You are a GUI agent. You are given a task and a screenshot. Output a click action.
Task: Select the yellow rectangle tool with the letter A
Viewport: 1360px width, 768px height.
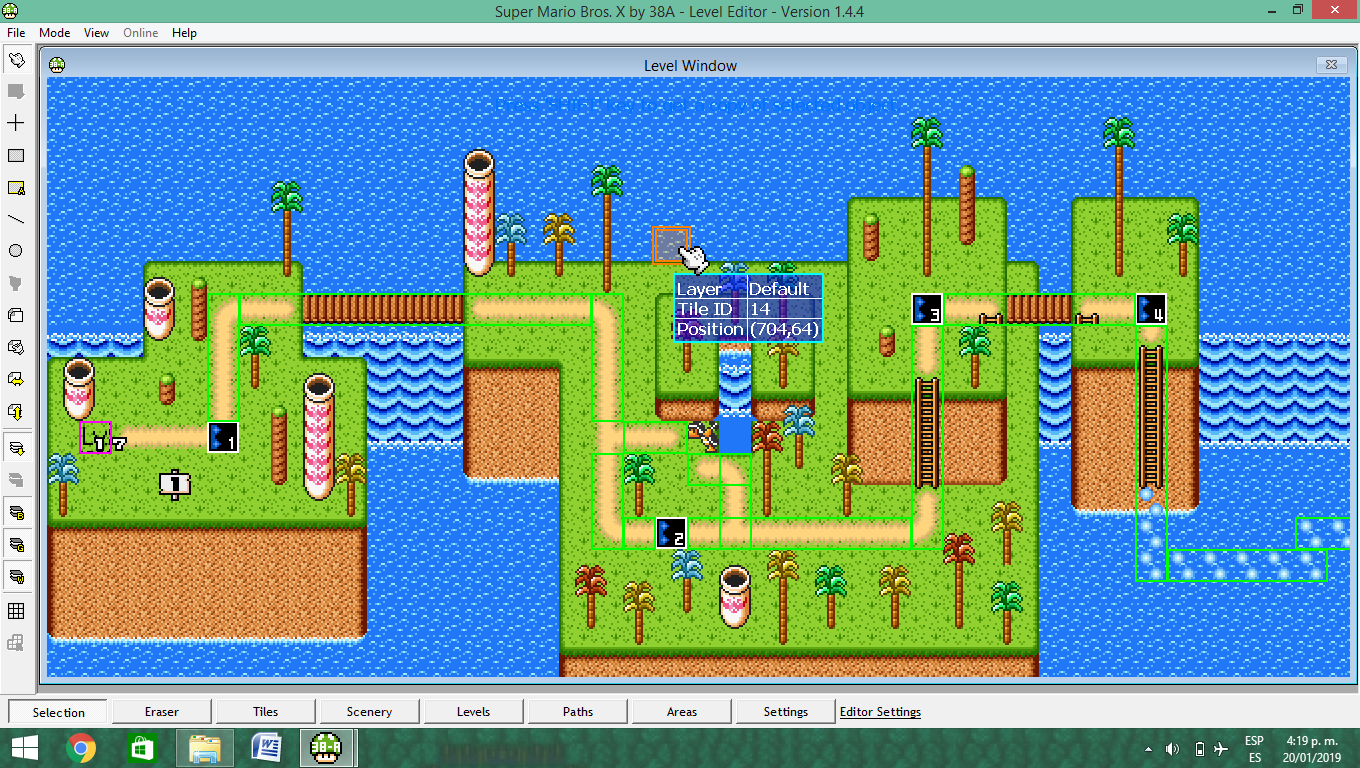pos(16,187)
